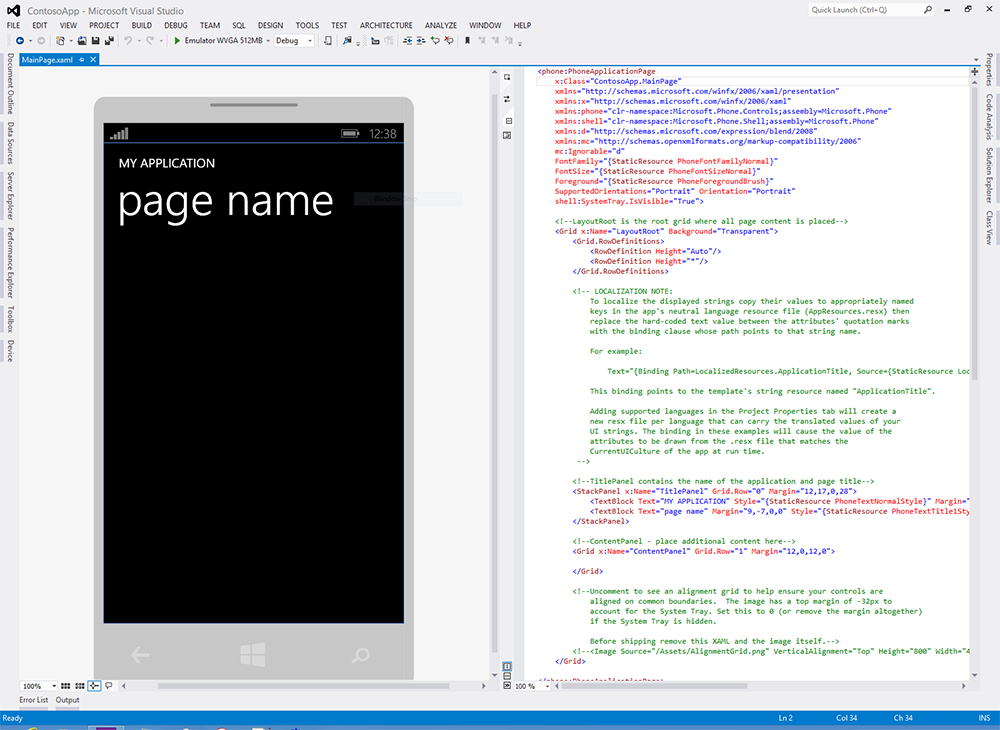Switch to horizontal split view
The height and width of the screenshot is (730, 1000).
pyautogui.click(x=507, y=676)
